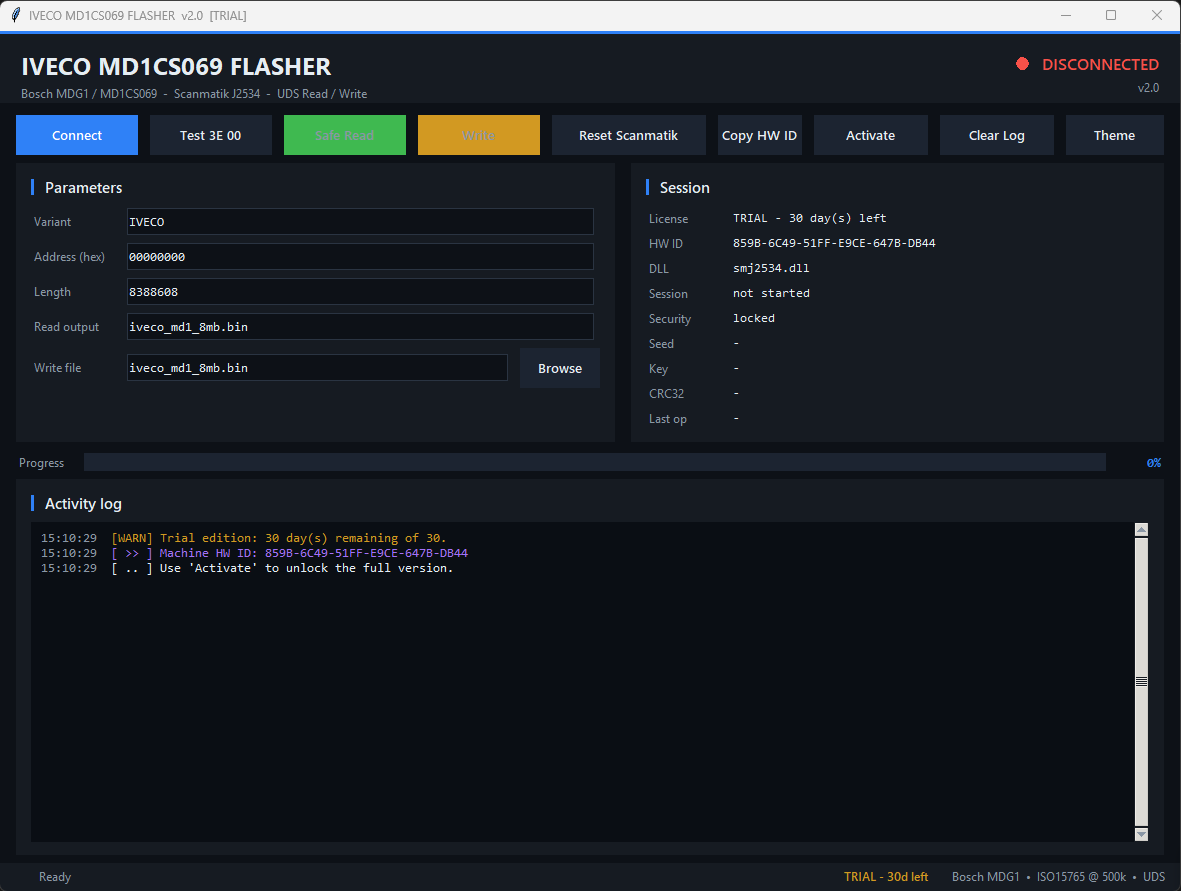Screen dimensions: 1181x891
Task: Click 'Bosch MDG1 • ISO15765 @ 500k • UDS' status text
Action: [1058, 877]
